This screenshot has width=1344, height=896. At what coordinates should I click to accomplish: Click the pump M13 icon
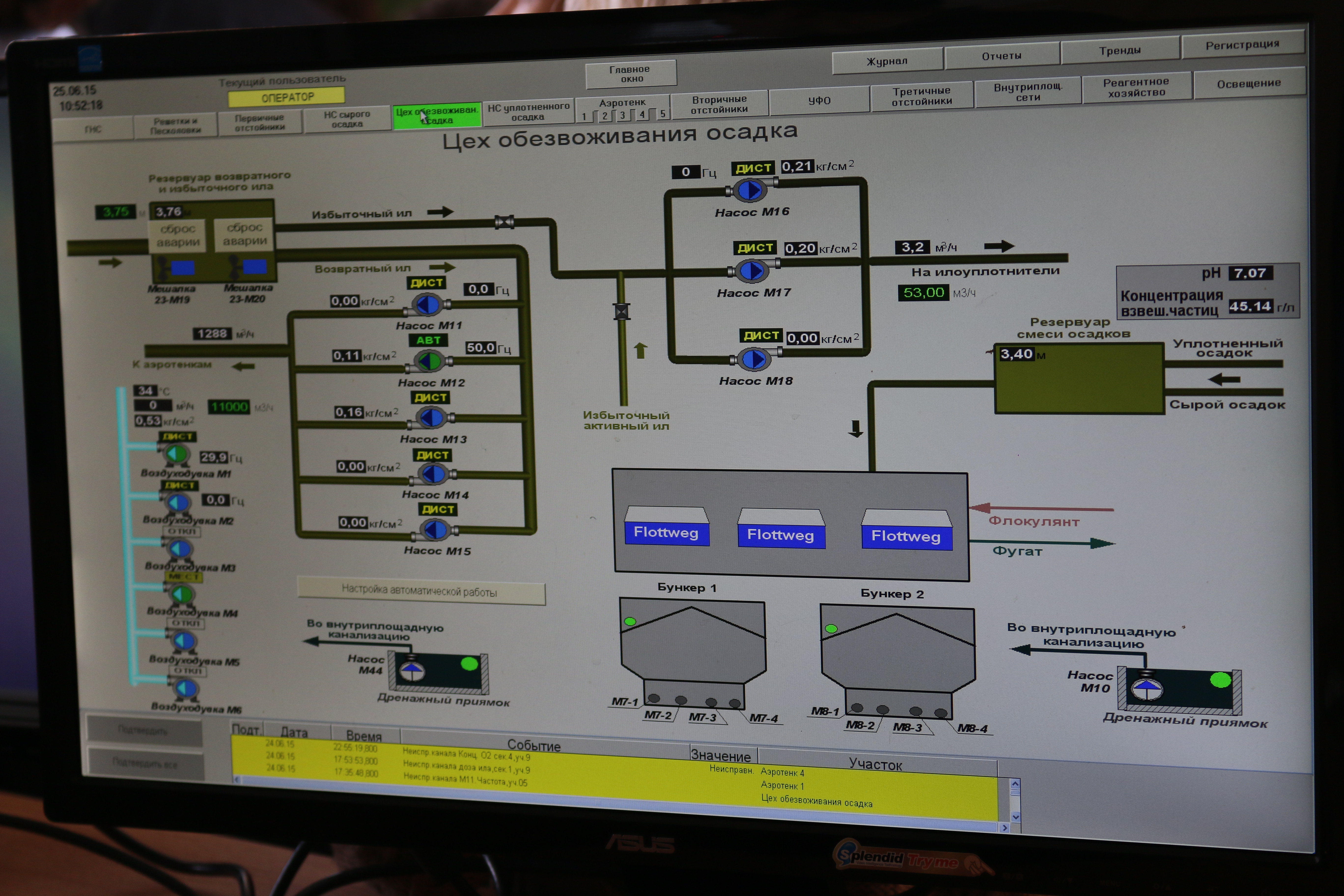(x=432, y=418)
